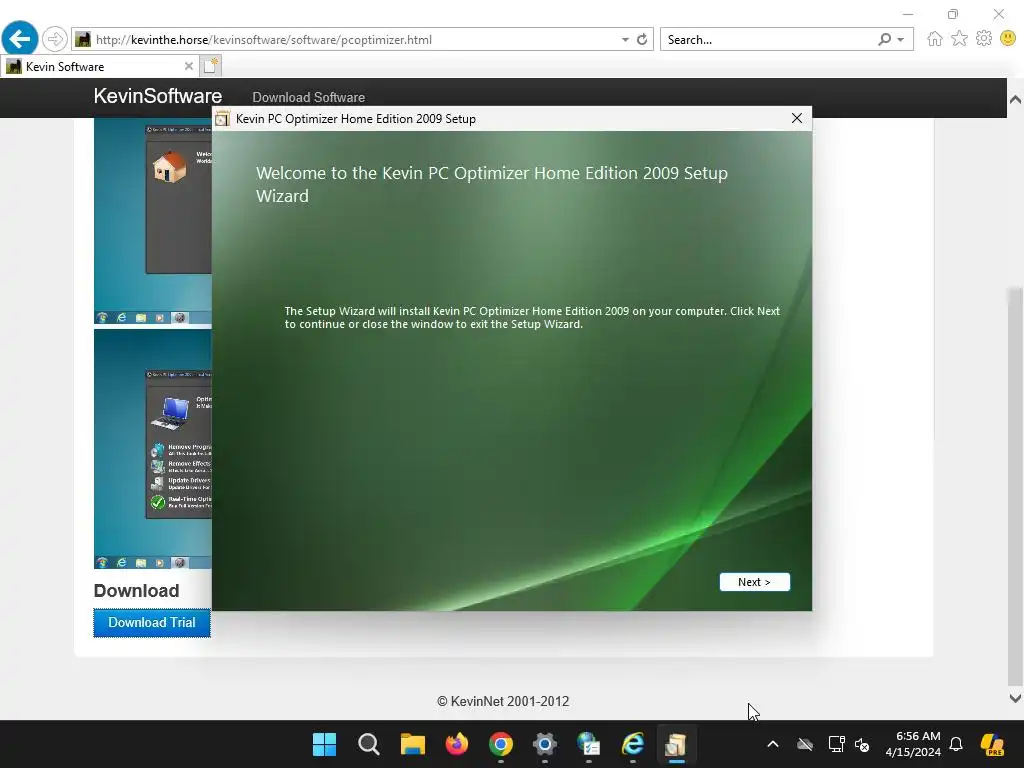Click the Welcome to the Setup Wizard heading
Screen dimensions: 1024x768
tap(492, 184)
